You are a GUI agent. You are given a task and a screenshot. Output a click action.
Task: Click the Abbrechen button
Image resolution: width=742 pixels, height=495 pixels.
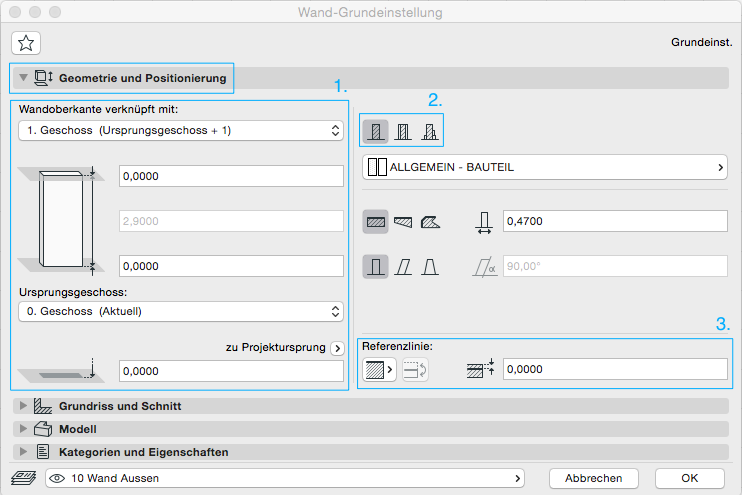pos(593,478)
